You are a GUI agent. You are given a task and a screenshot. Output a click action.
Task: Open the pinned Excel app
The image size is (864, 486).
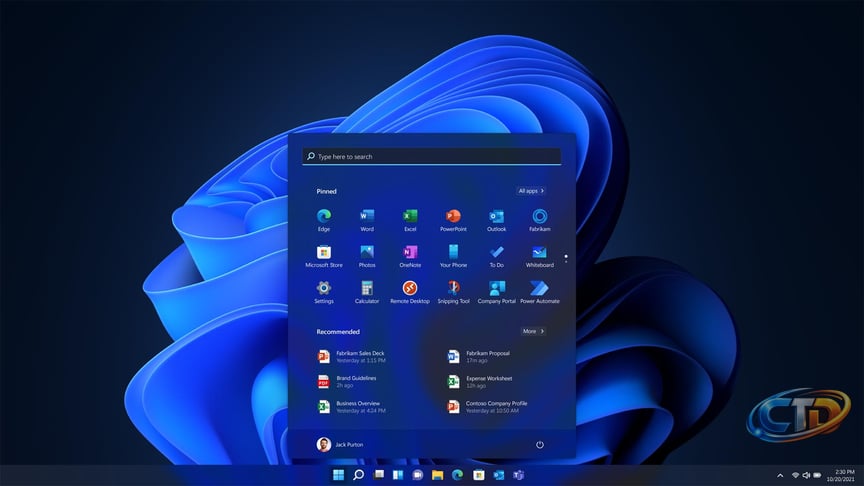(x=410, y=220)
